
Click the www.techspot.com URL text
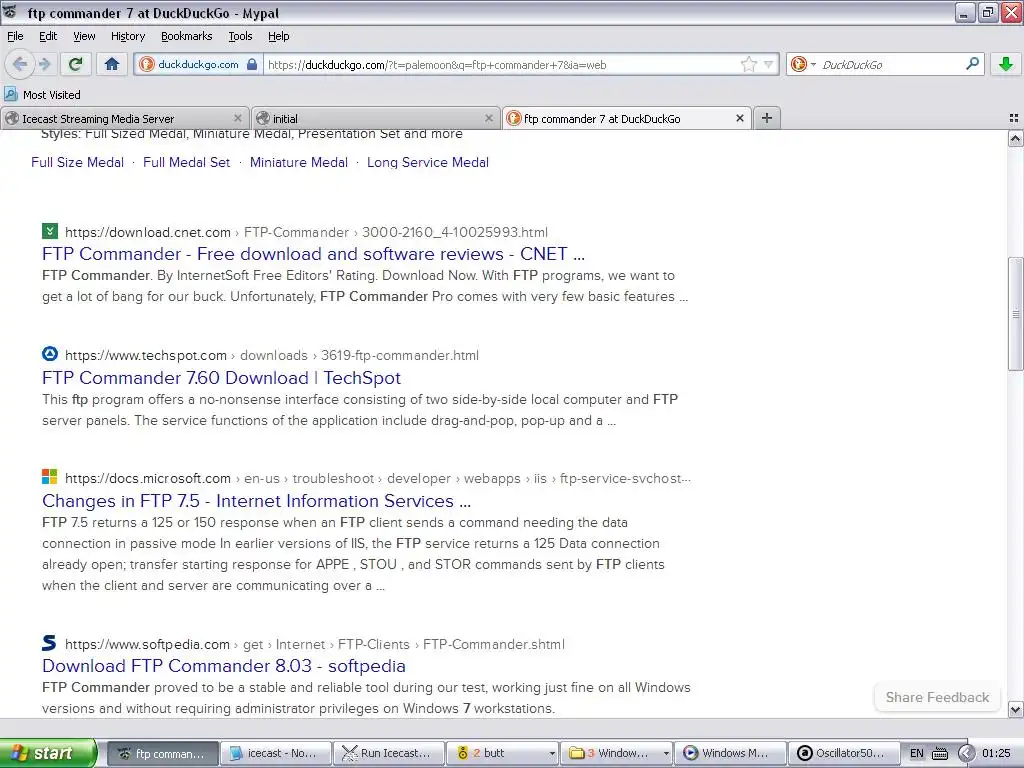point(146,355)
